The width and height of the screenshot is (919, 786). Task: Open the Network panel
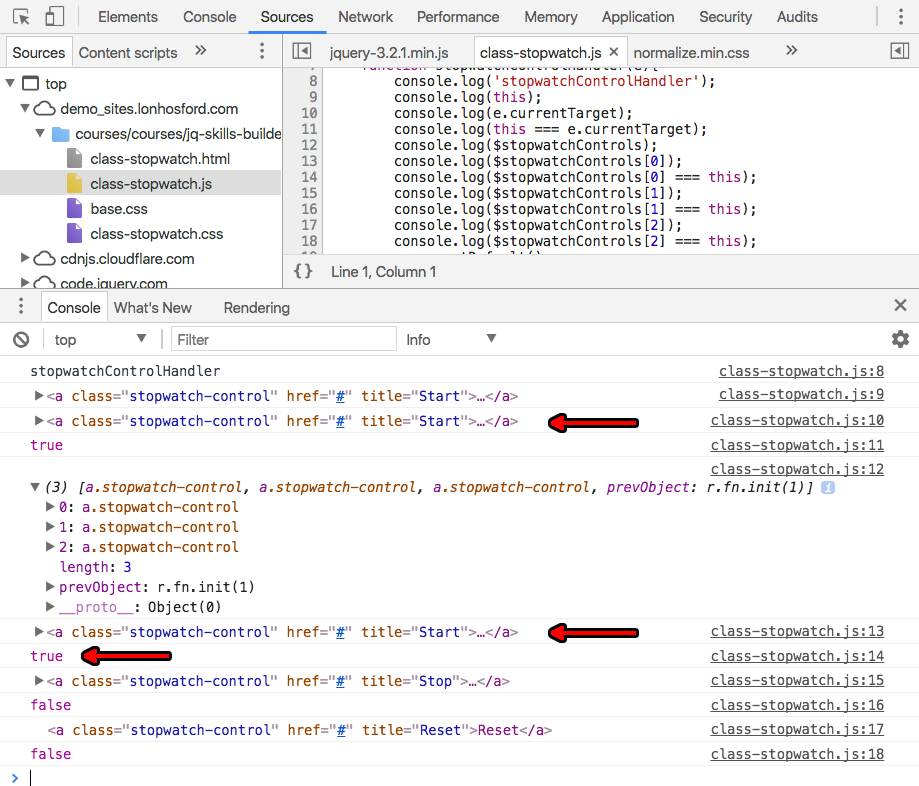365,17
